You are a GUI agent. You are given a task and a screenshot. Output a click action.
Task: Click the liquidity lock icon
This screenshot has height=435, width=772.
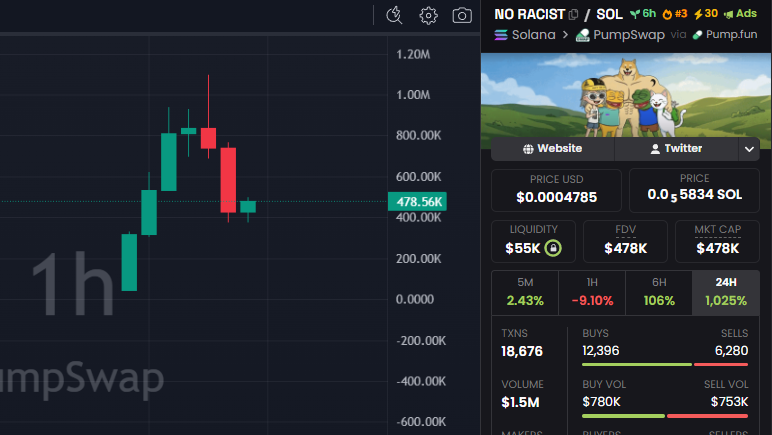(x=553, y=248)
